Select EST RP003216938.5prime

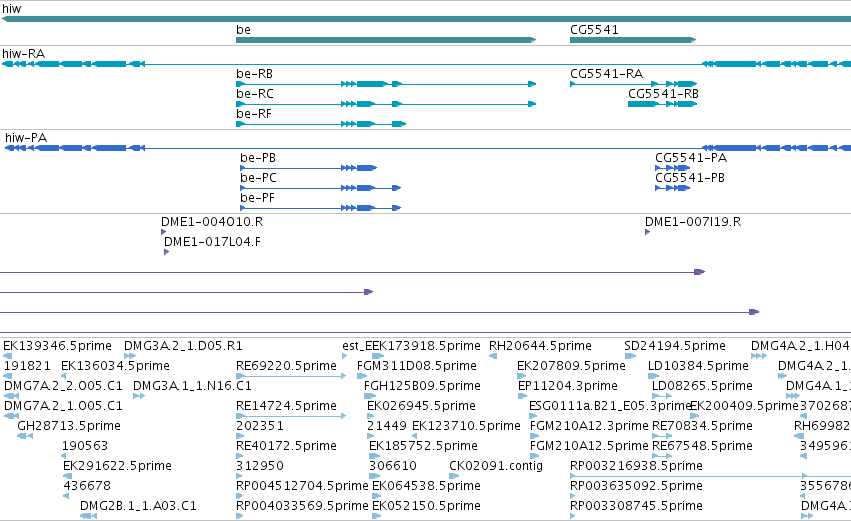(636, 467)
